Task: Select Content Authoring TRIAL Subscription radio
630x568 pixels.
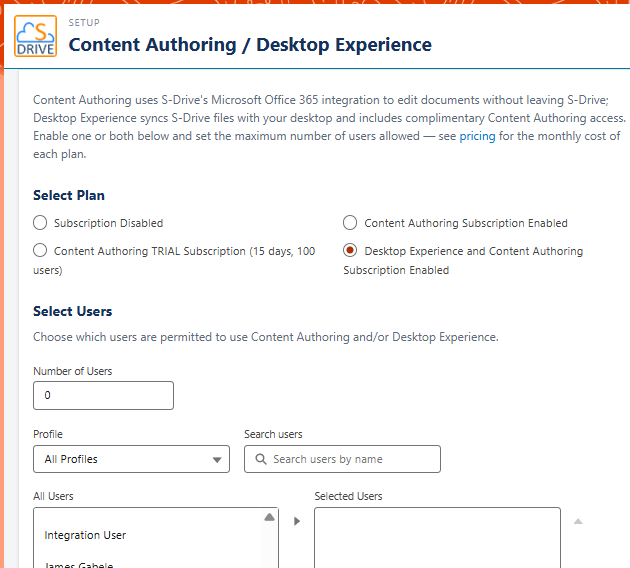Action: [x=40, y=251]
